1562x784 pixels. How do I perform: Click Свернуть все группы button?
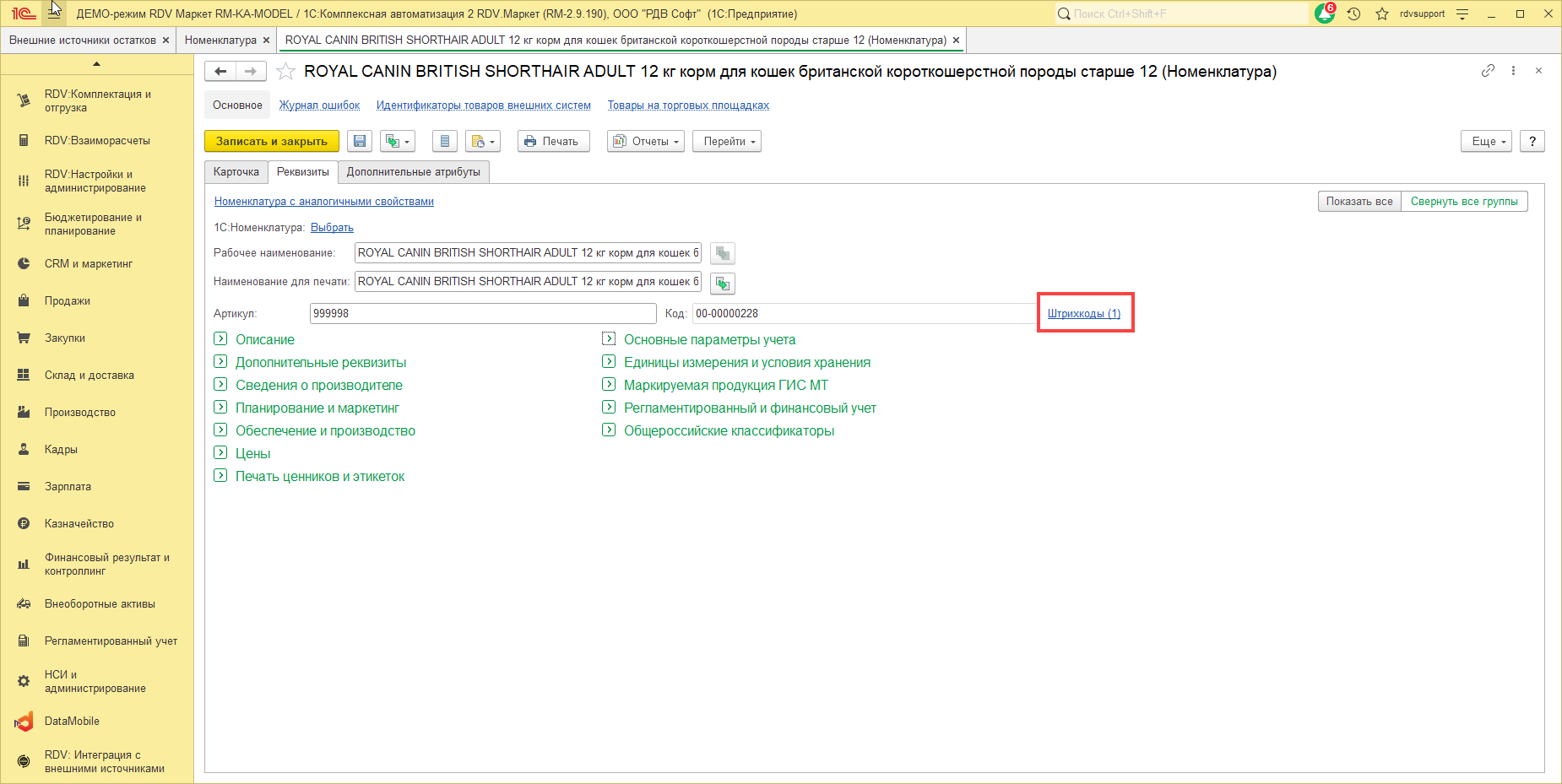(x=1464, y=202)
